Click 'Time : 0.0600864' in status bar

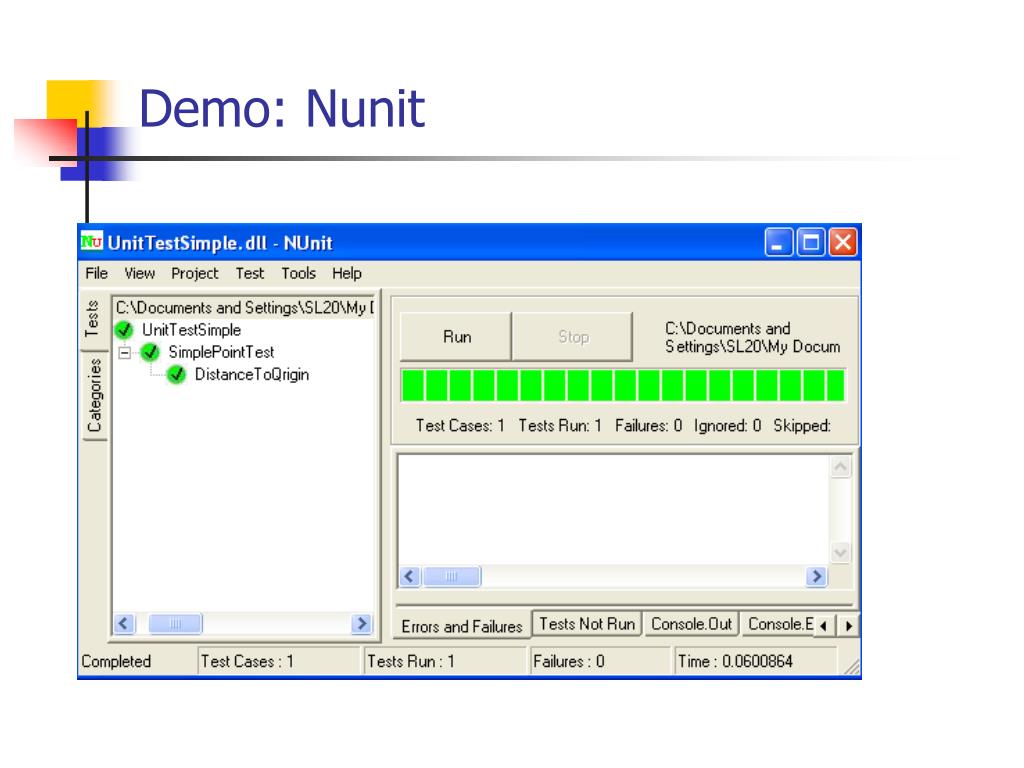pyautogui.click(x=735, y=662)
